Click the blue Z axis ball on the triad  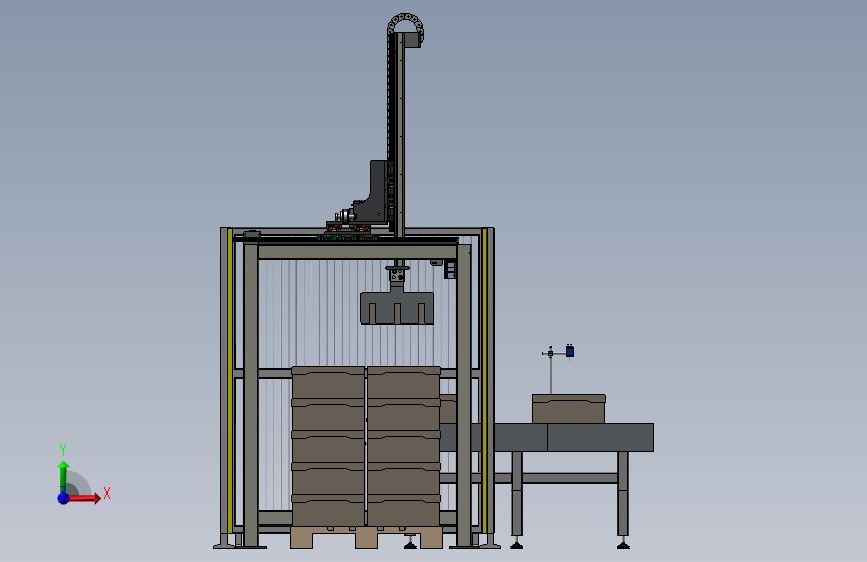(63, 498)
